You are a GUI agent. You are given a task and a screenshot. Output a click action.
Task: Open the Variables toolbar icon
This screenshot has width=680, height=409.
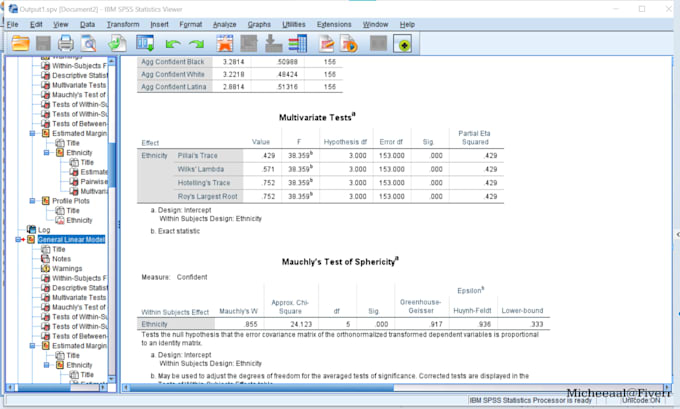[298, 44]
